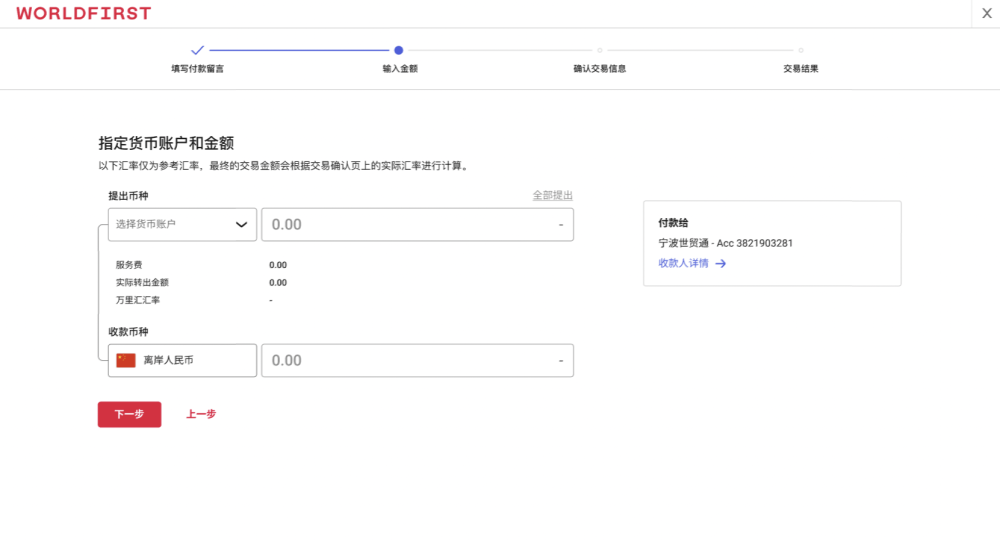The height and width of the screenshot is (542, 1000).
Task: Focus the 提出币种 amount input field
Action: tap(410, 225)
